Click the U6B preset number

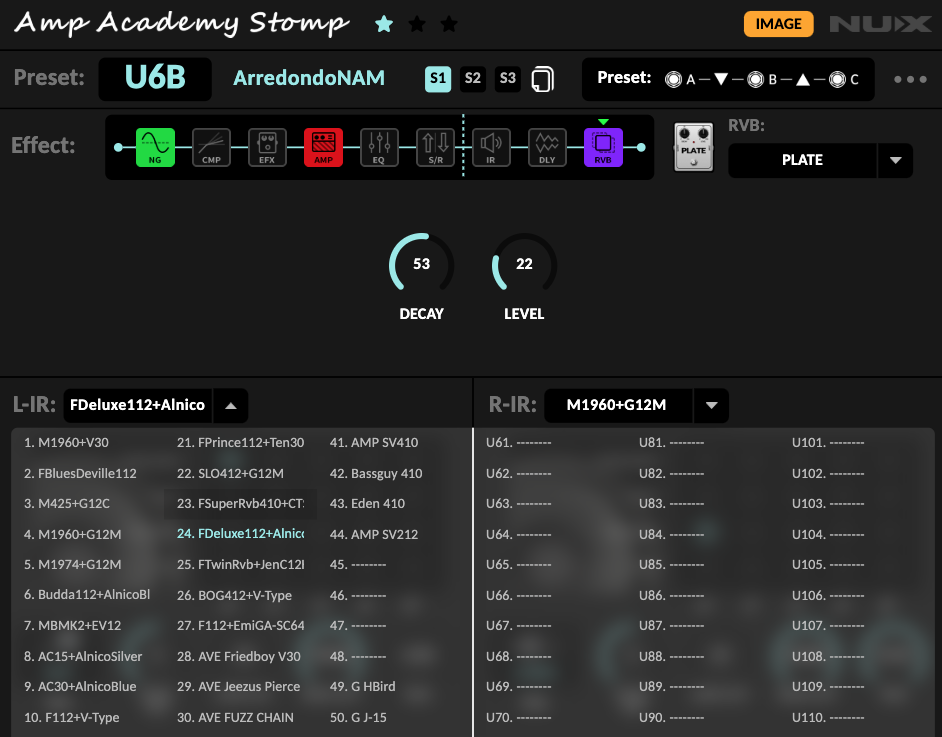tap(155, 78)
